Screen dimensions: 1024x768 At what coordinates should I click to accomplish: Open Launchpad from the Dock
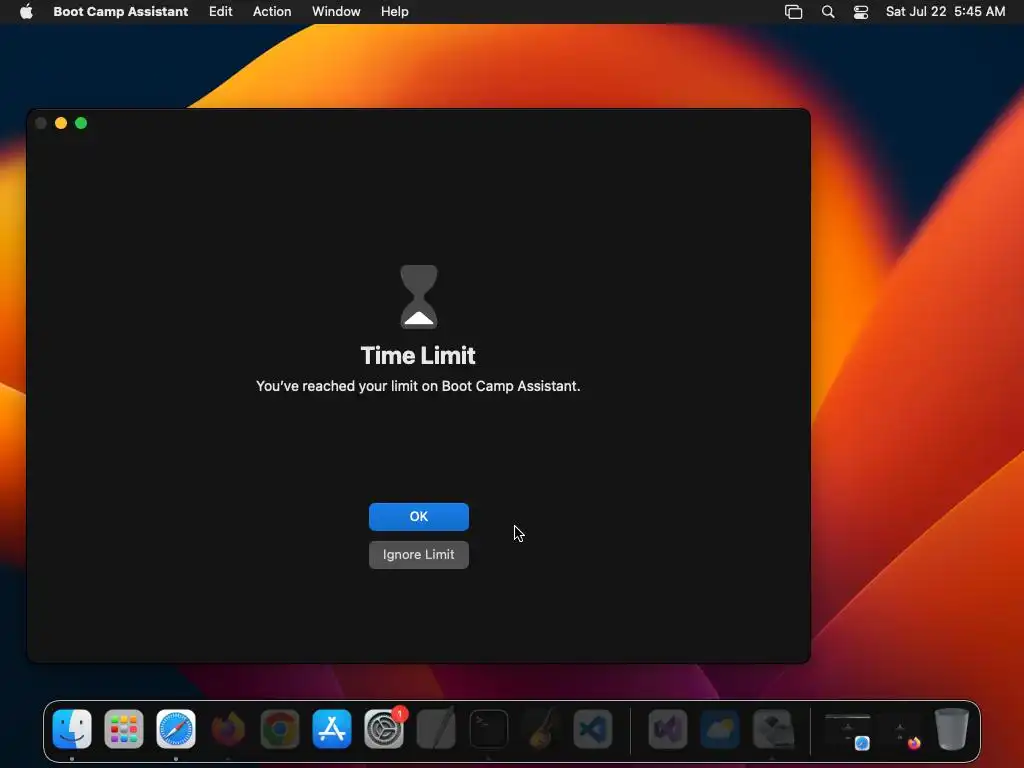tap(124, 729)
